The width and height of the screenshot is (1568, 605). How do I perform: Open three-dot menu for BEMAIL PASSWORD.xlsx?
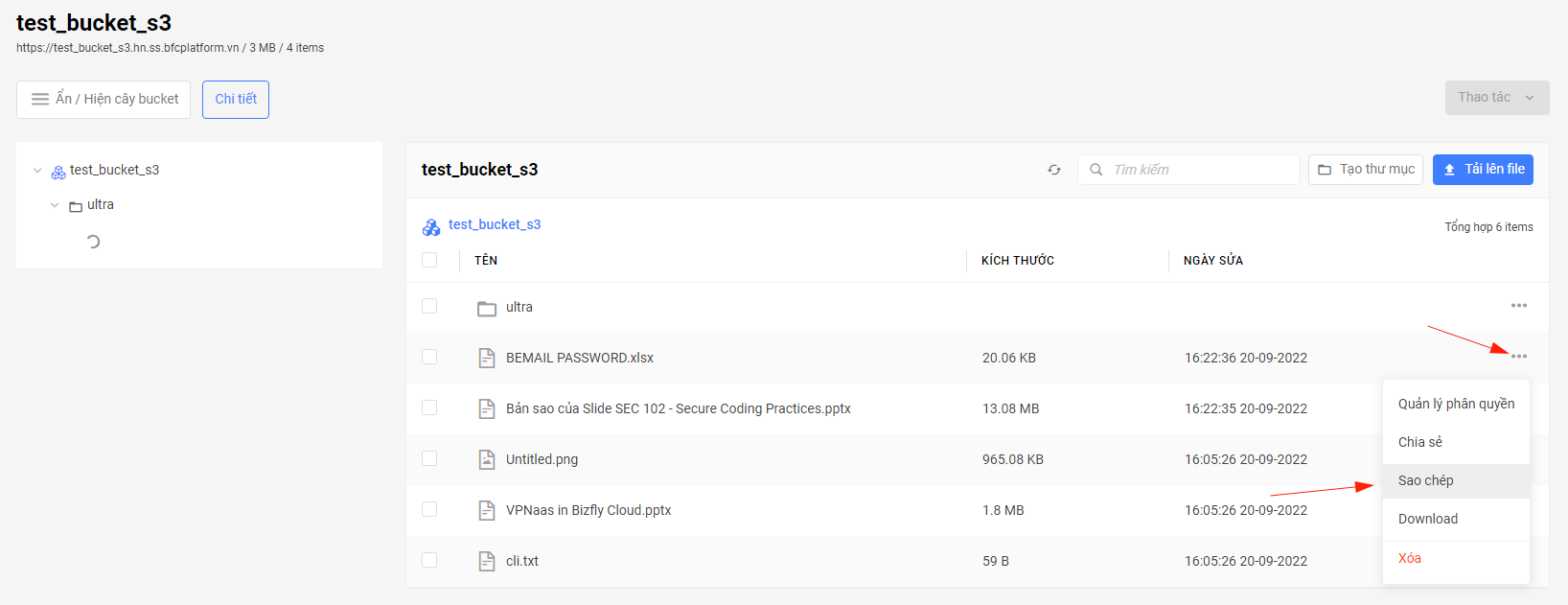(1519, 357)
